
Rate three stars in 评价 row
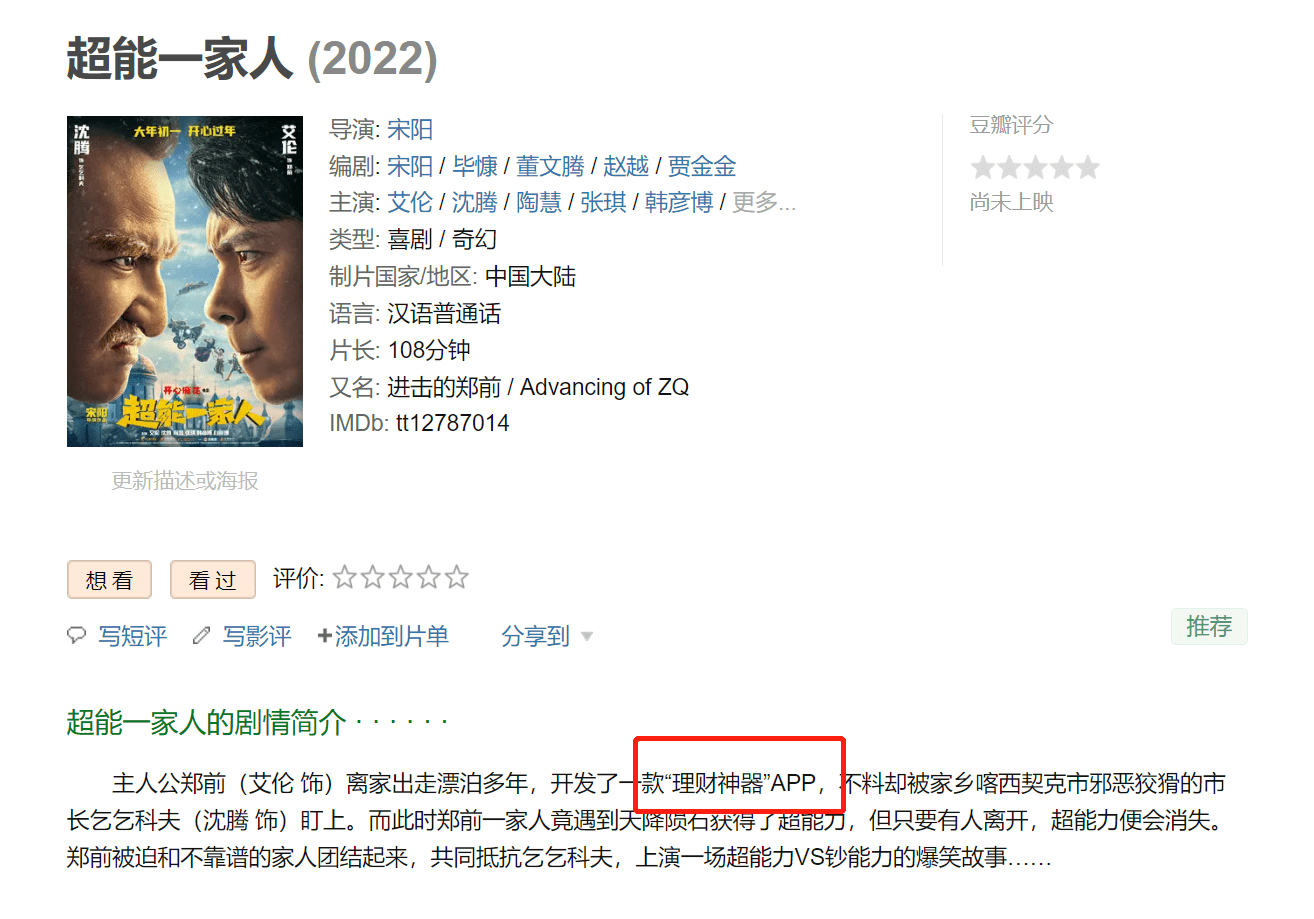tap(400, 577)
